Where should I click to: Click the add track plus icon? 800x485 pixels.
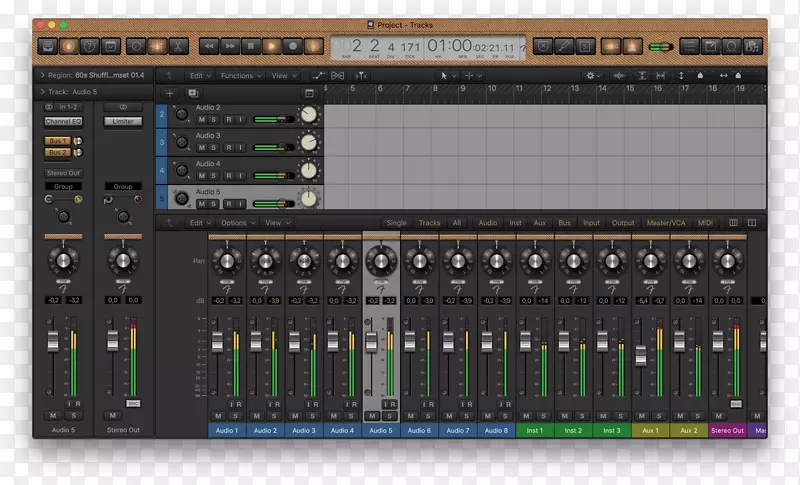coord(170,93)
